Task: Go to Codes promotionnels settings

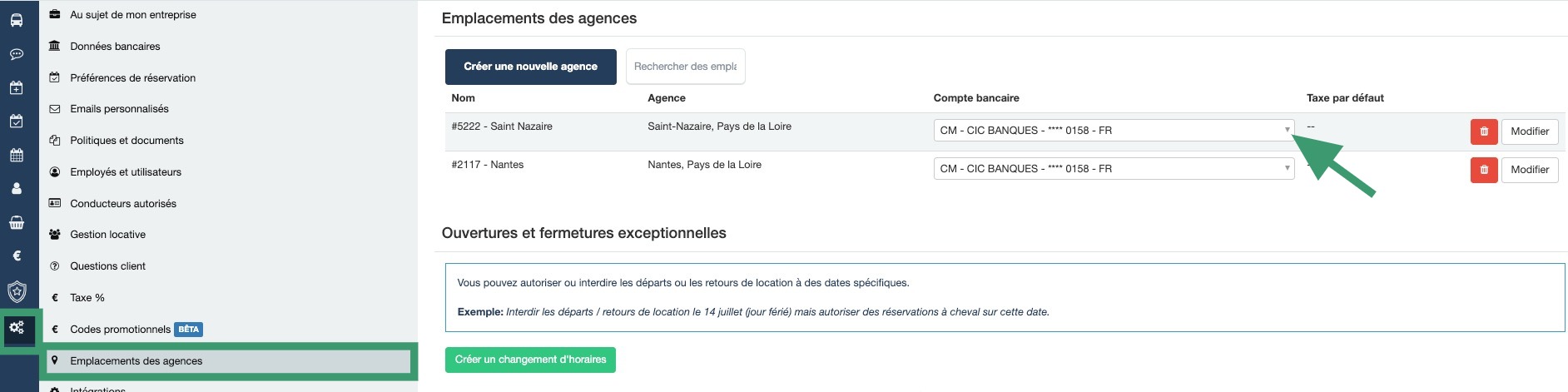Action: tap(120, 330)
